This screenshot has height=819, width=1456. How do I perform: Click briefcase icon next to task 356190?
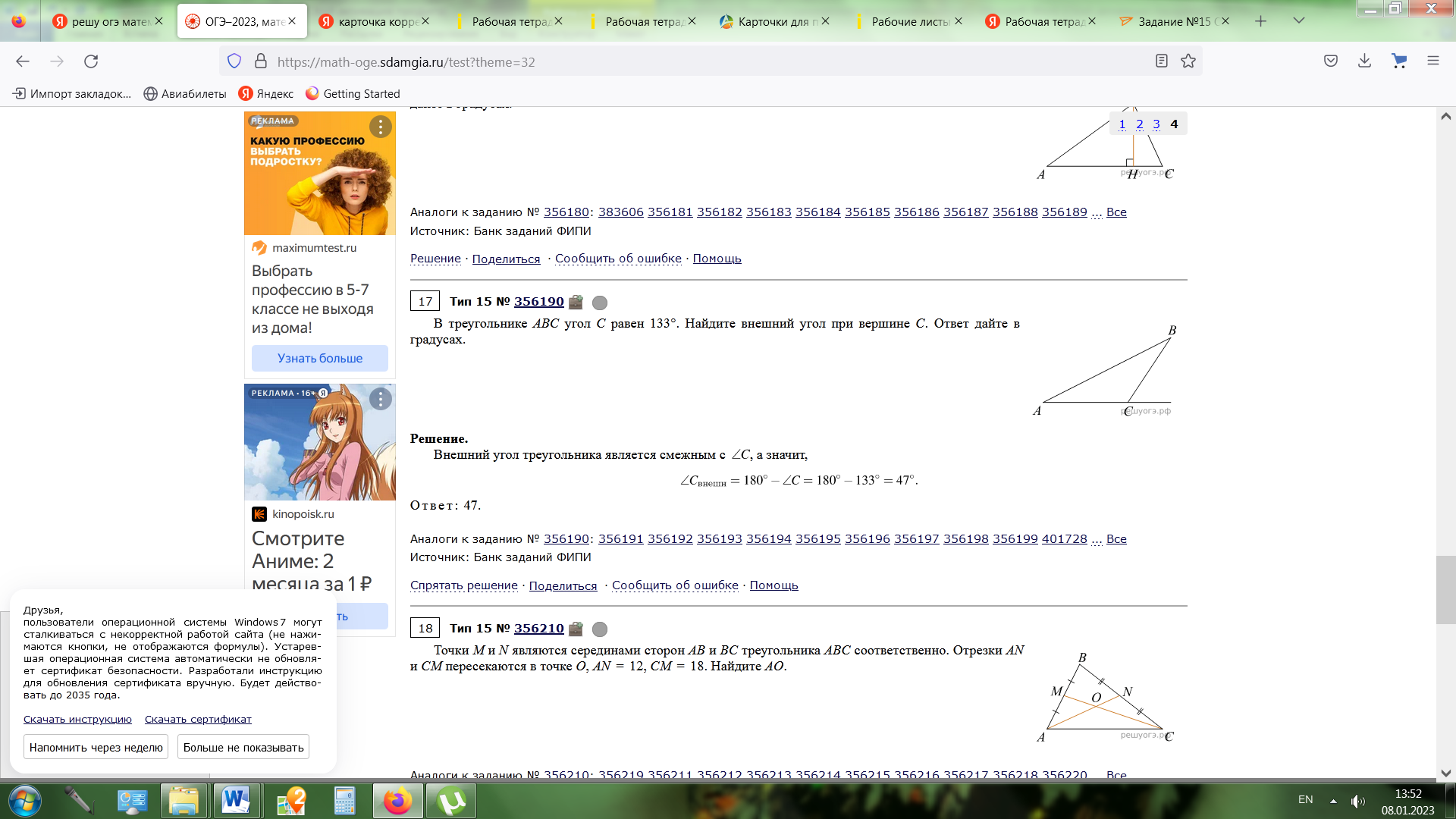click(576, 302)
